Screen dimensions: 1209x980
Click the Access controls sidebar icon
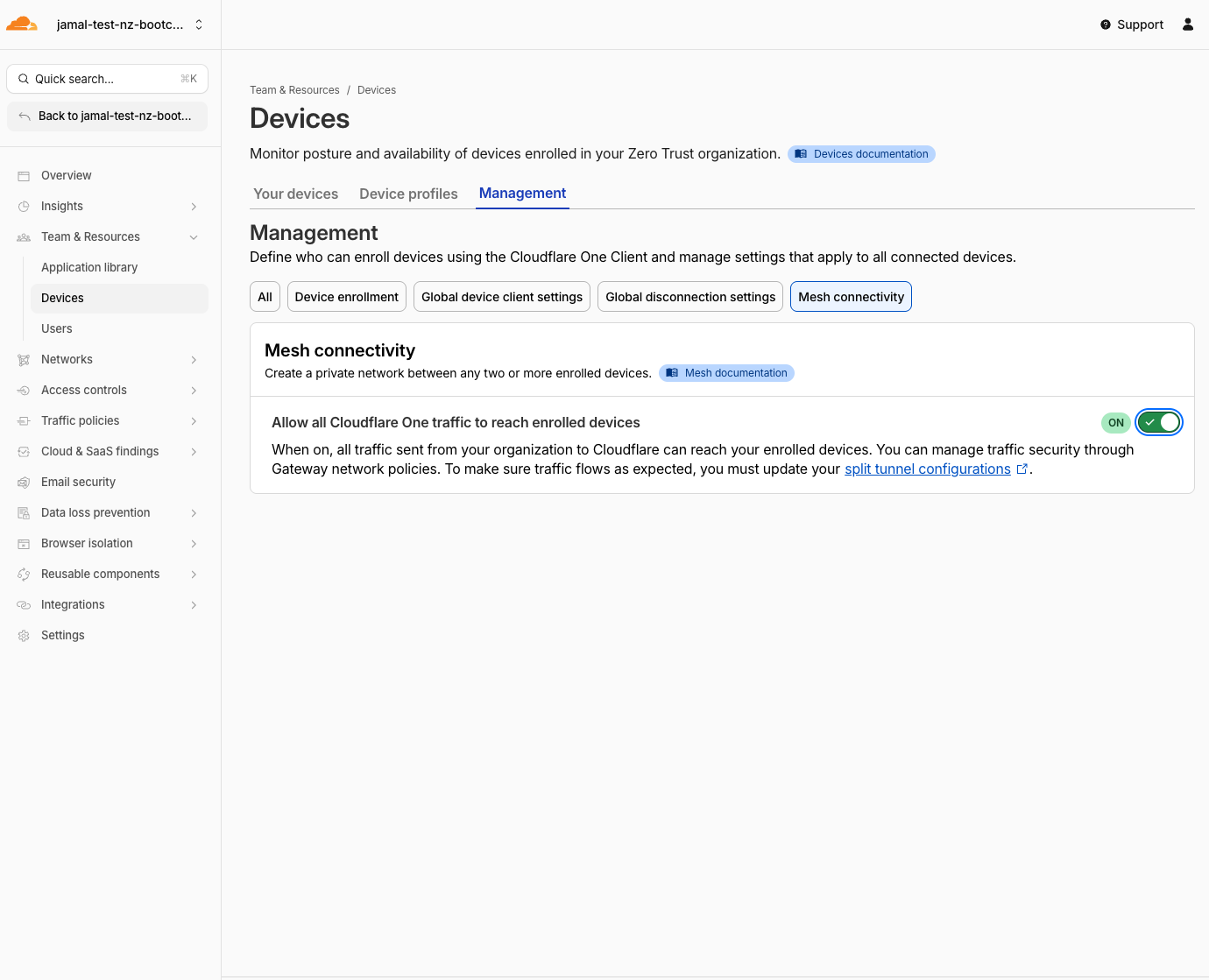click(24, 391)
